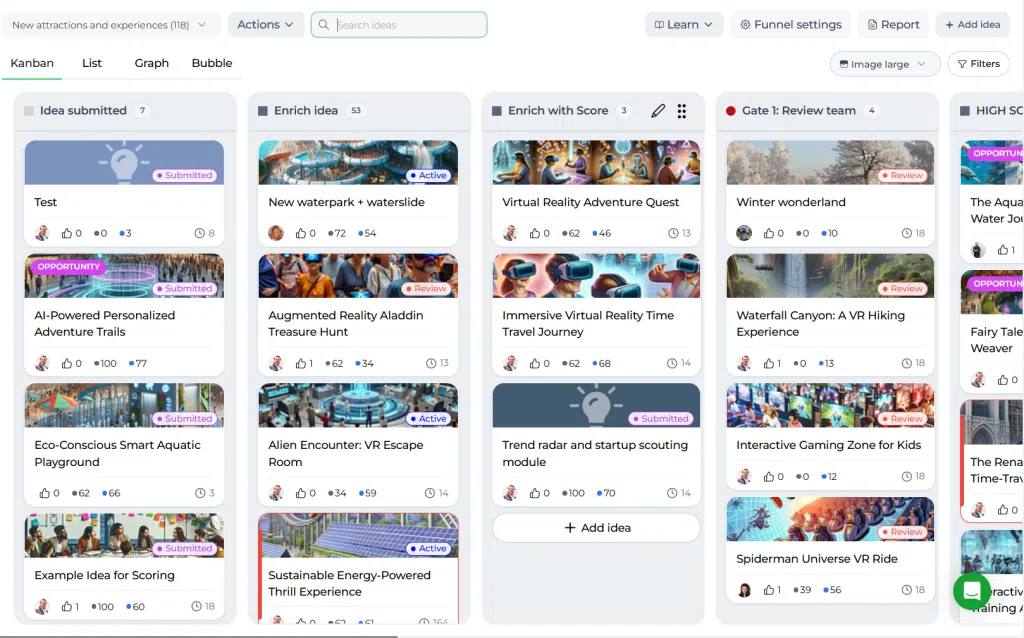Click the author avatar on Winter wonderland card

coord(744,233)
